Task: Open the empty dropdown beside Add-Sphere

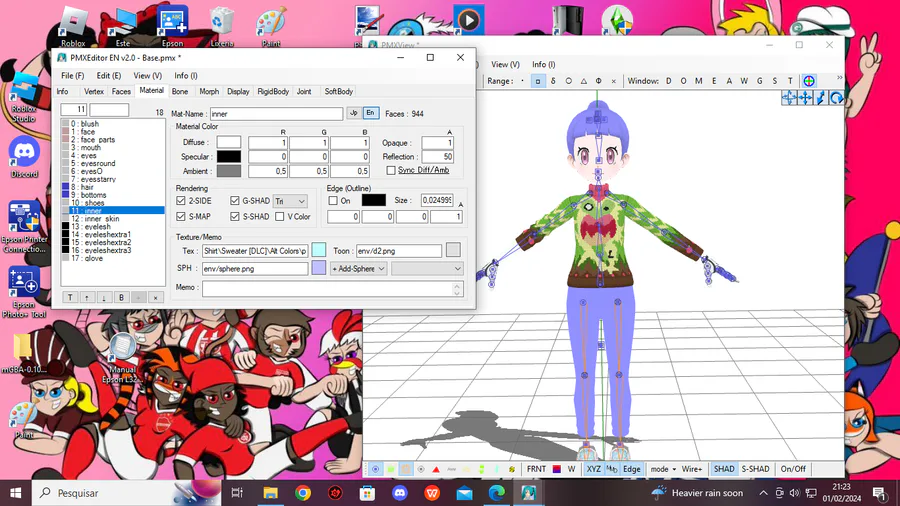Action: tap(427, 268)
